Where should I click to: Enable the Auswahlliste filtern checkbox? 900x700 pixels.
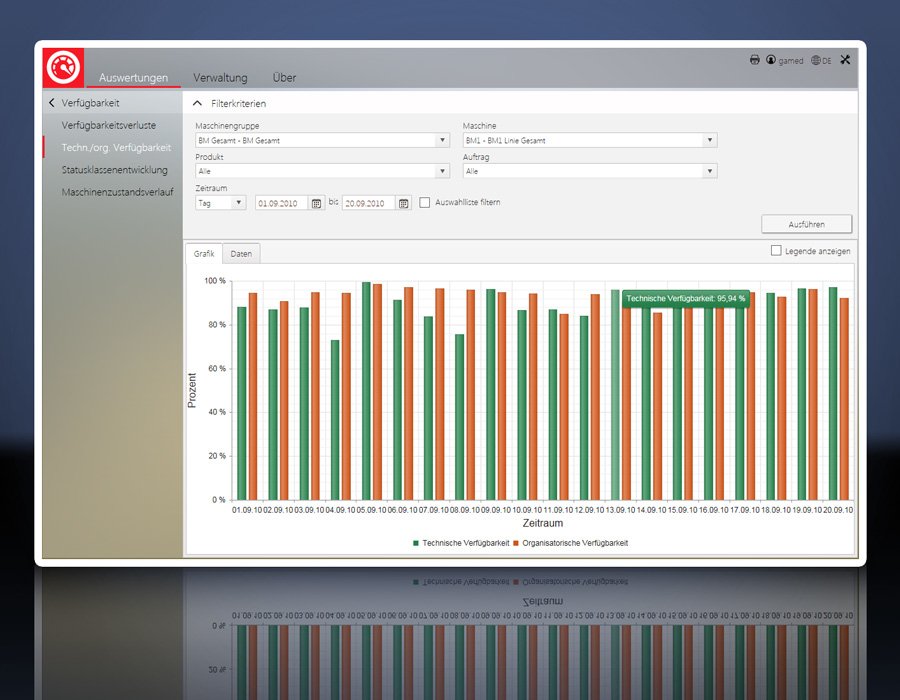(x=425, y=202)
